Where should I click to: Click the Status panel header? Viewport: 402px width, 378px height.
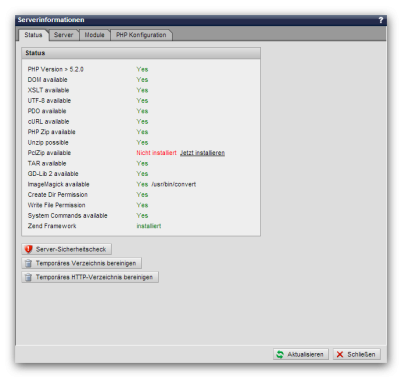pos(141,53)
